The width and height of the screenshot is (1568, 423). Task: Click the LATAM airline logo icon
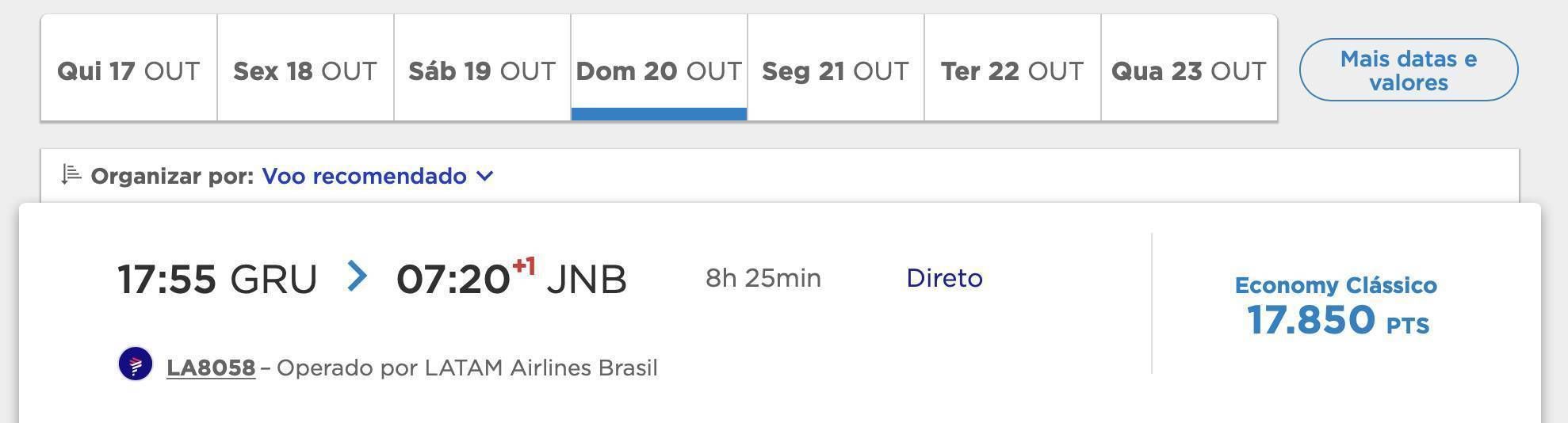pyautogui.click(x=136, y=364)
